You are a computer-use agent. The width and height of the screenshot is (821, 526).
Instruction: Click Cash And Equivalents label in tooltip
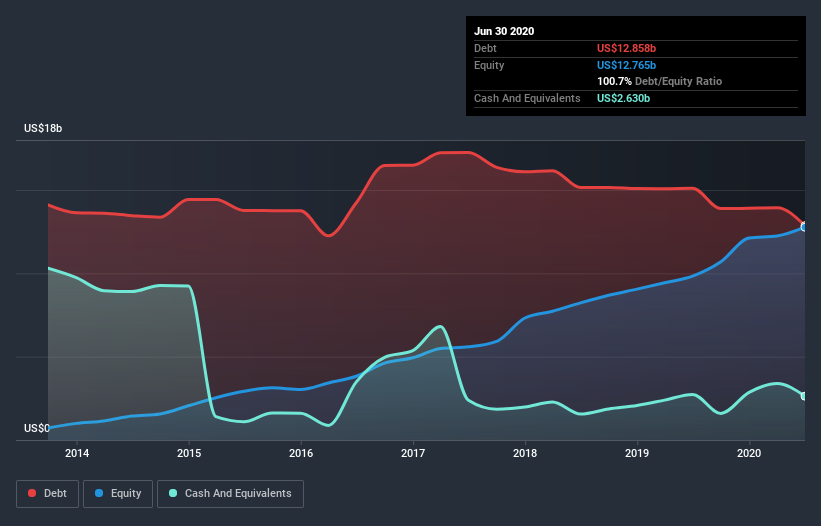click(527, 98)
